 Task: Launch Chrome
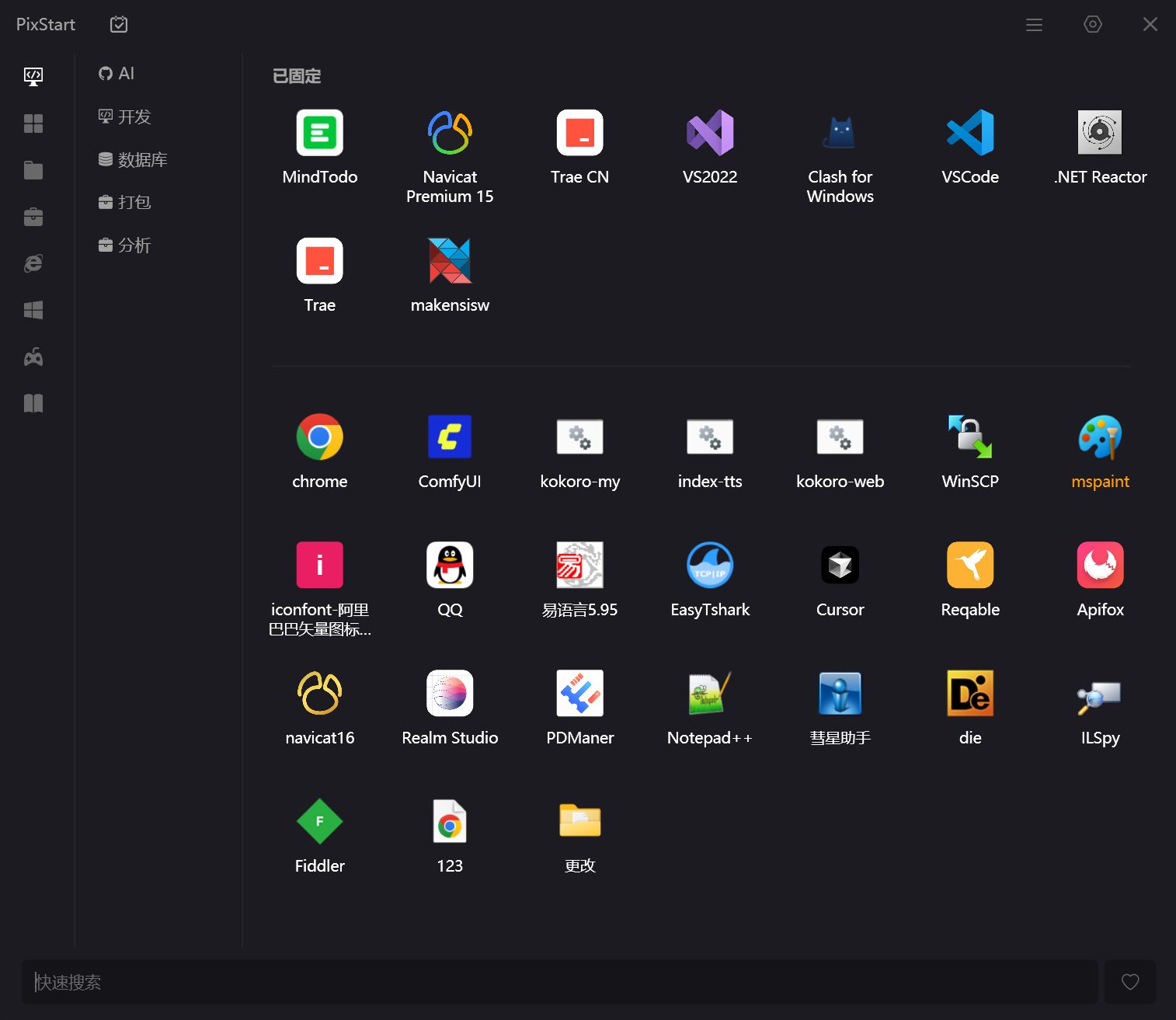[x=320, y=437]
